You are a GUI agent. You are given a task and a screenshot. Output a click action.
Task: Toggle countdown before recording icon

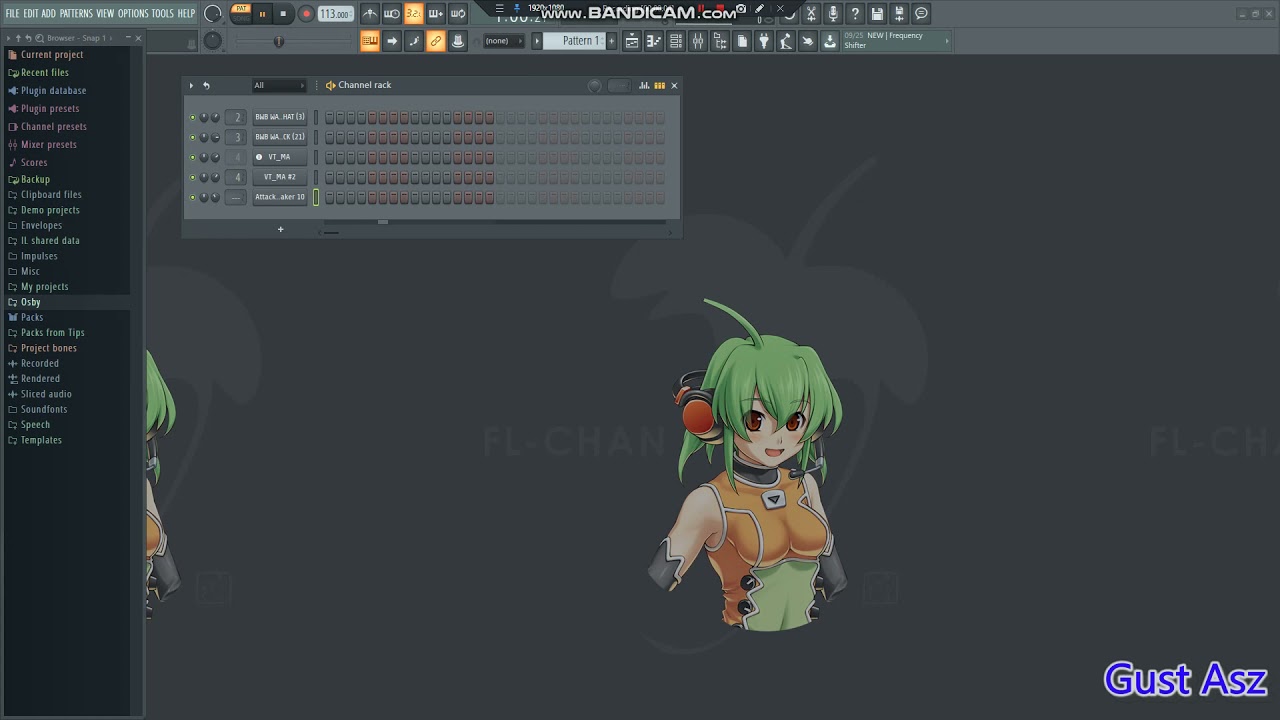click(x=414, y=14)
